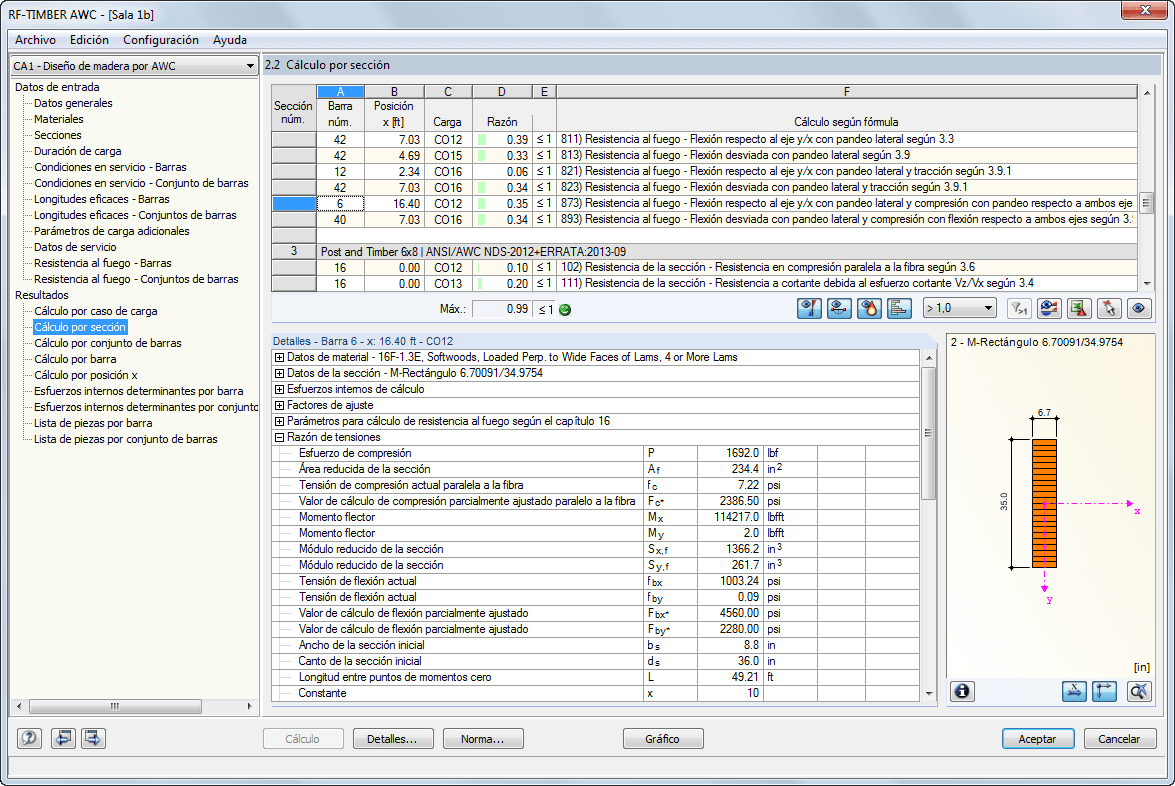Viewport: 1175px width, 786px height.
Task: Click the Máx. value field 0.99
Action: [501, 309]
